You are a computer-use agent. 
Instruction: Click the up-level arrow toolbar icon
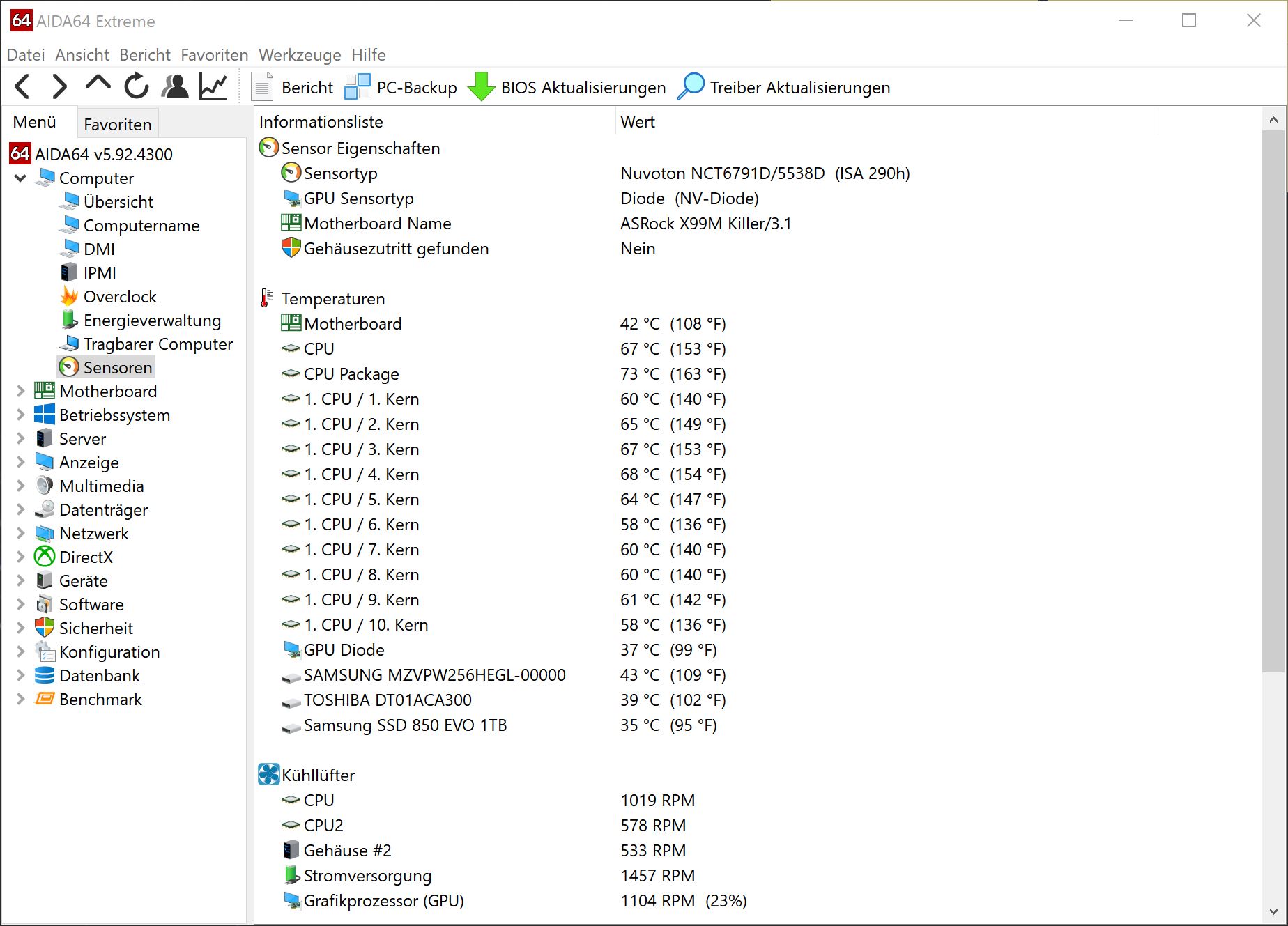pyautogui.click(x=98, y=84)
